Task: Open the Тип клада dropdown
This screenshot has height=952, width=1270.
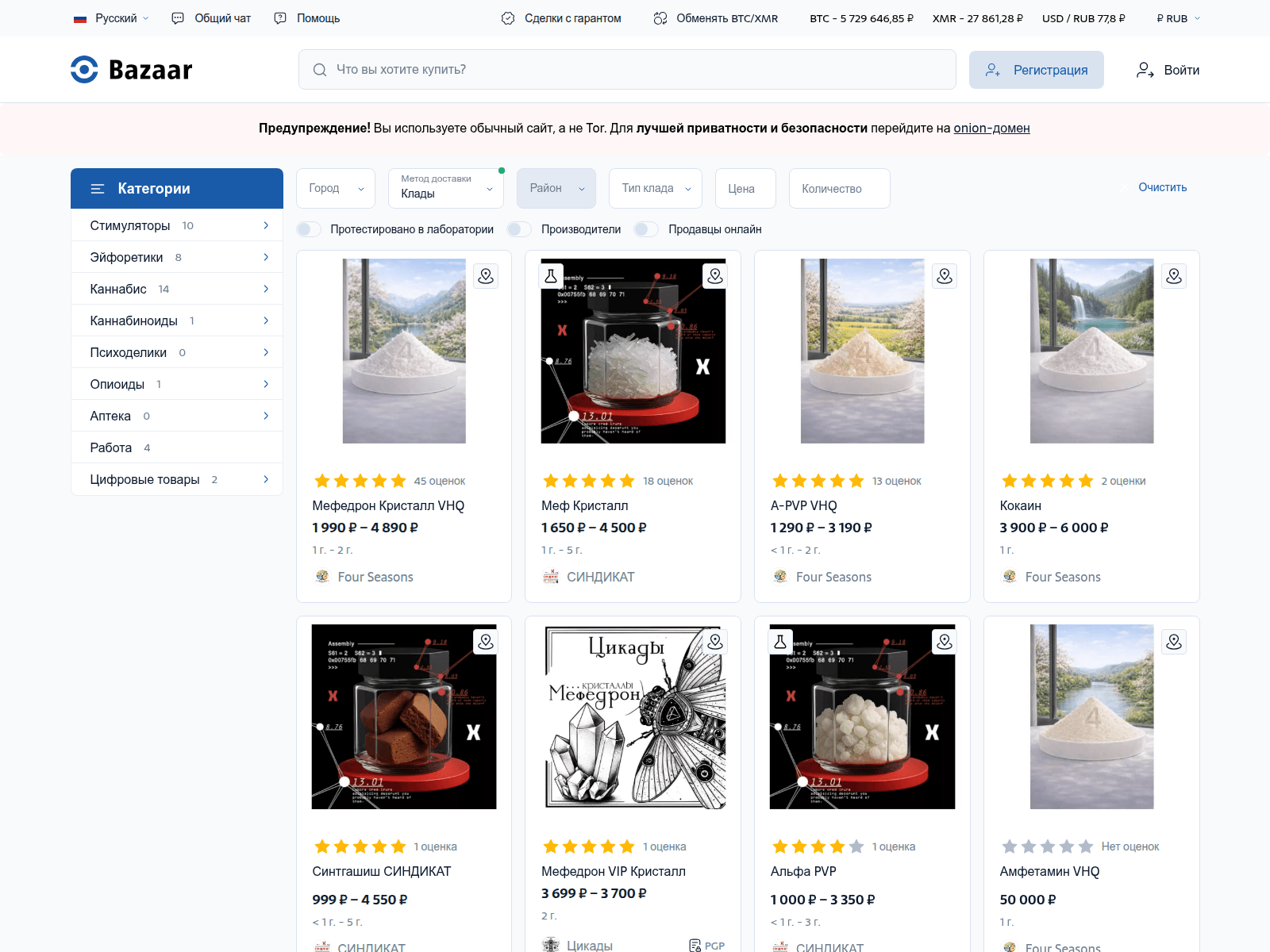Action: [655, 188]
